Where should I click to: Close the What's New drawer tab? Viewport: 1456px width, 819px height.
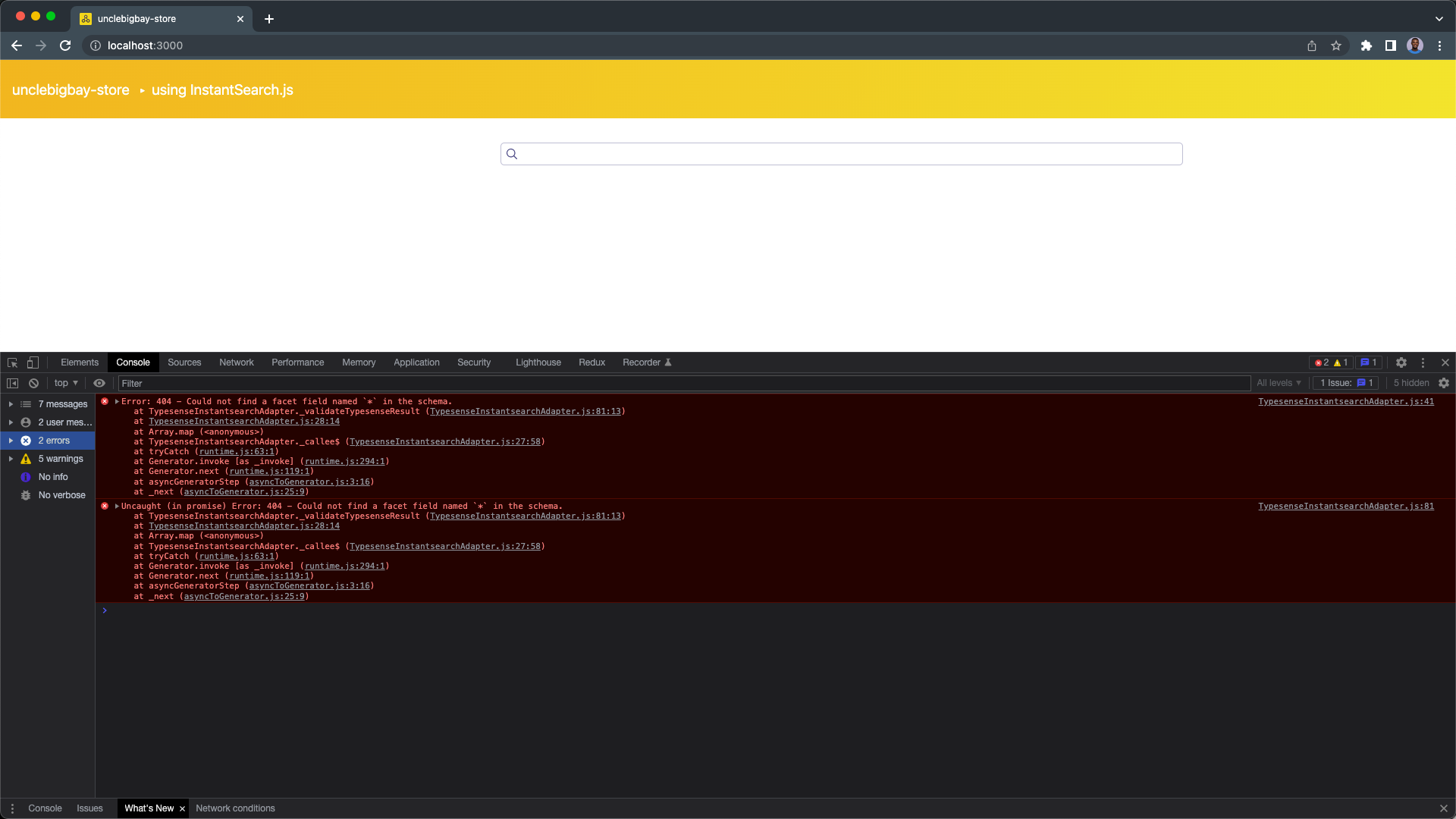[x=182, y=809]
